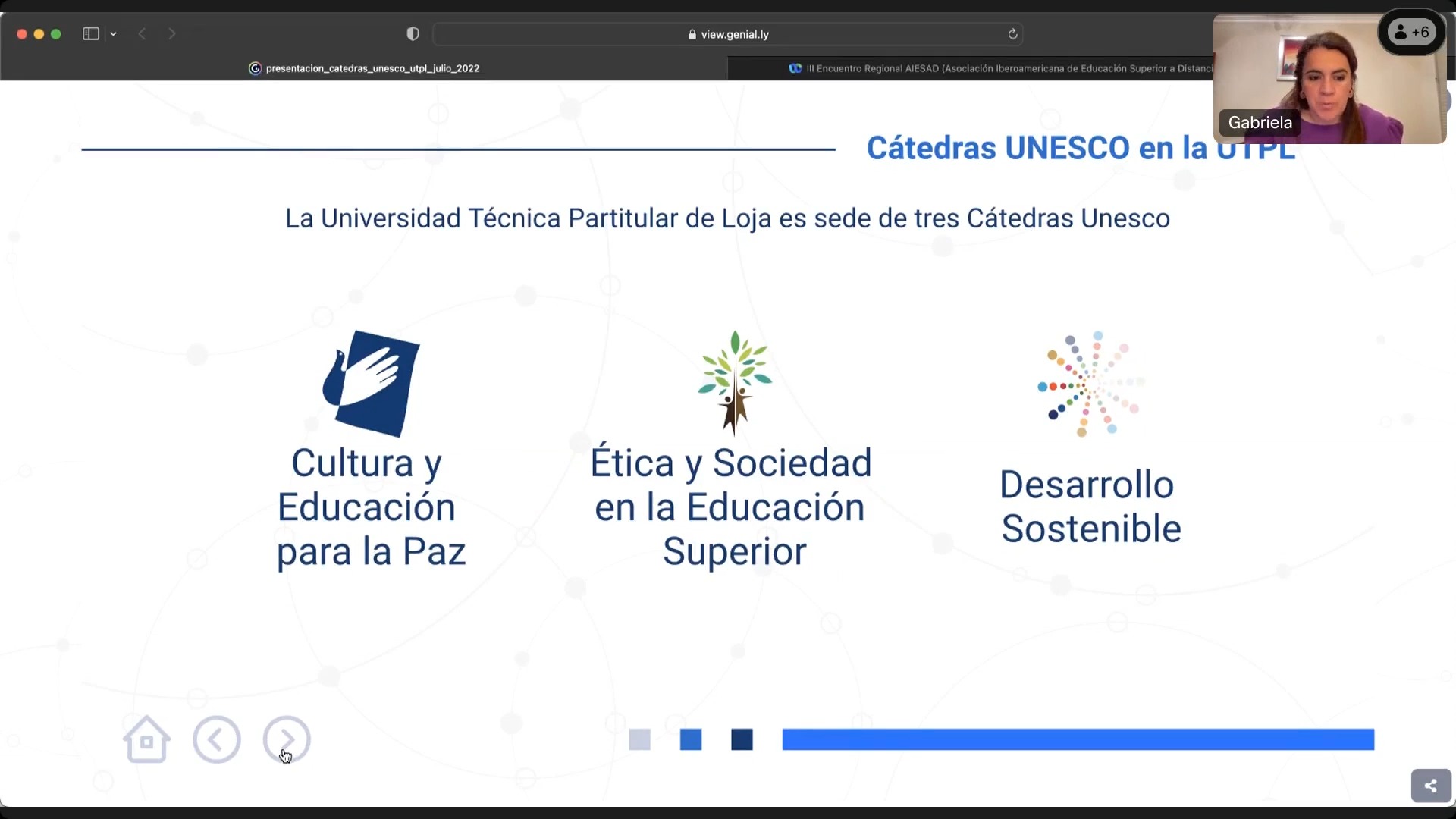
Task: Focus the view.genial.ly address bar
Action: coord(727,34)
